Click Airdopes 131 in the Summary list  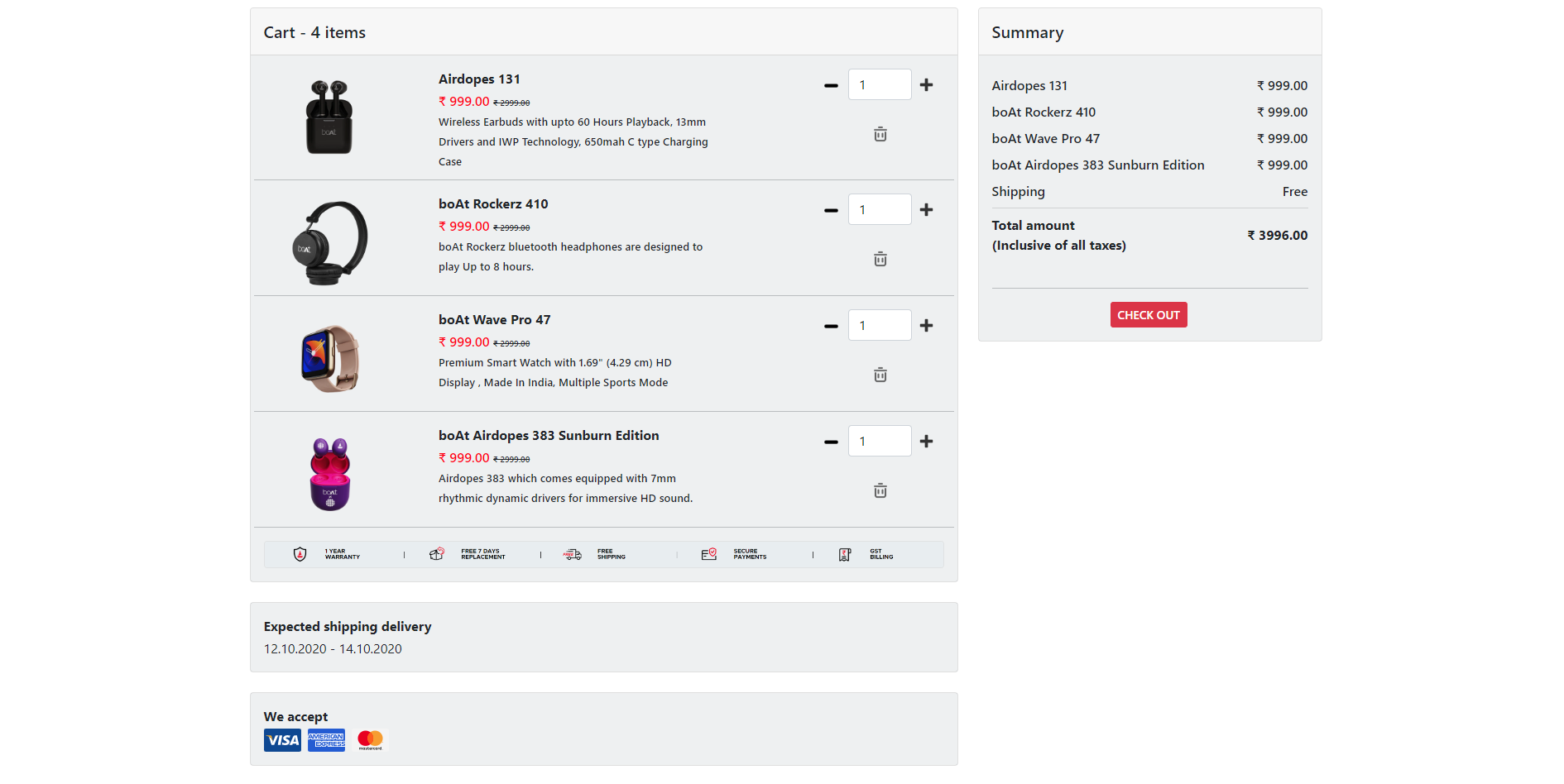click(1029, 86)
